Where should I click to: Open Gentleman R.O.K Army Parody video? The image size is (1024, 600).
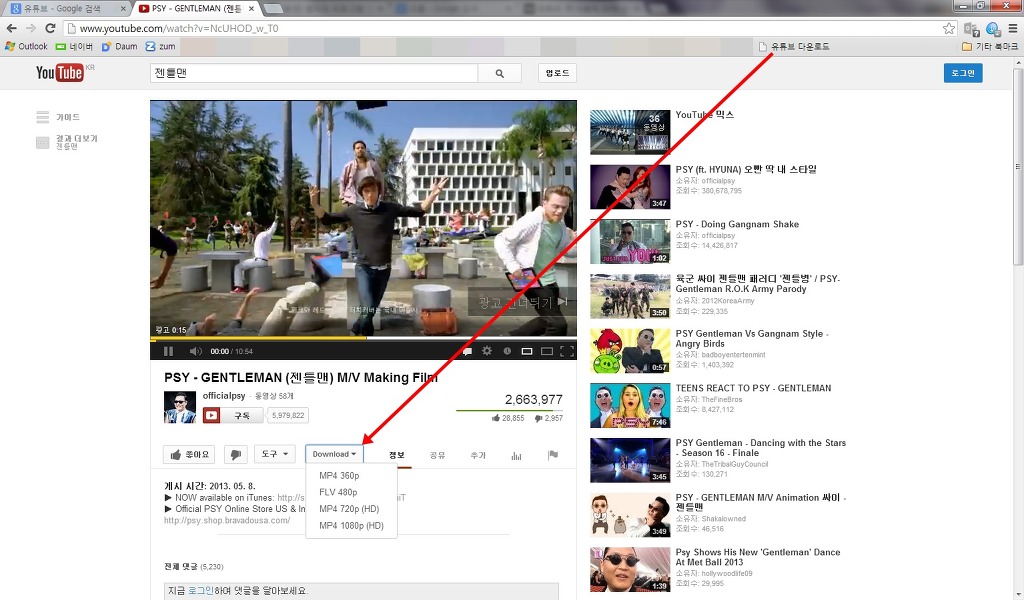click(x=758, y=283)
